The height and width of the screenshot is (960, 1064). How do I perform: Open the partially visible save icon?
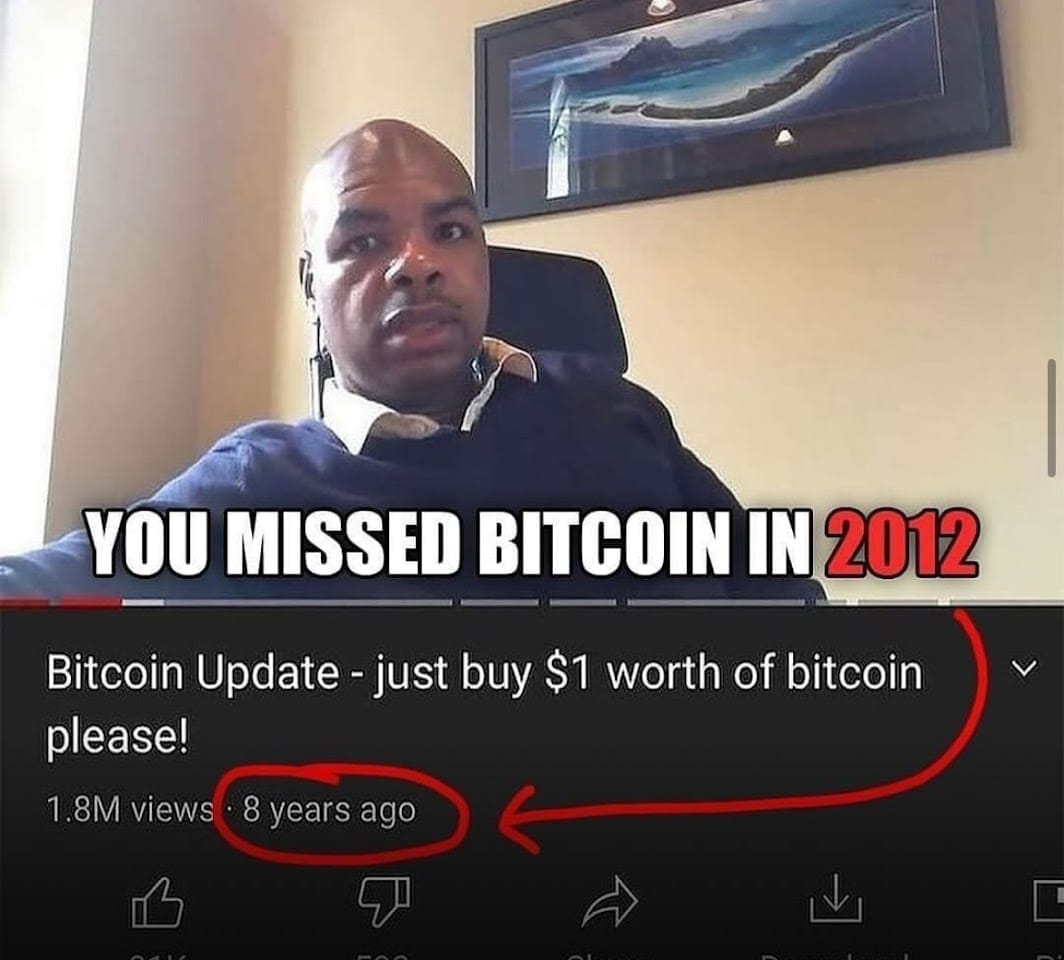[x=1048, y=900]
